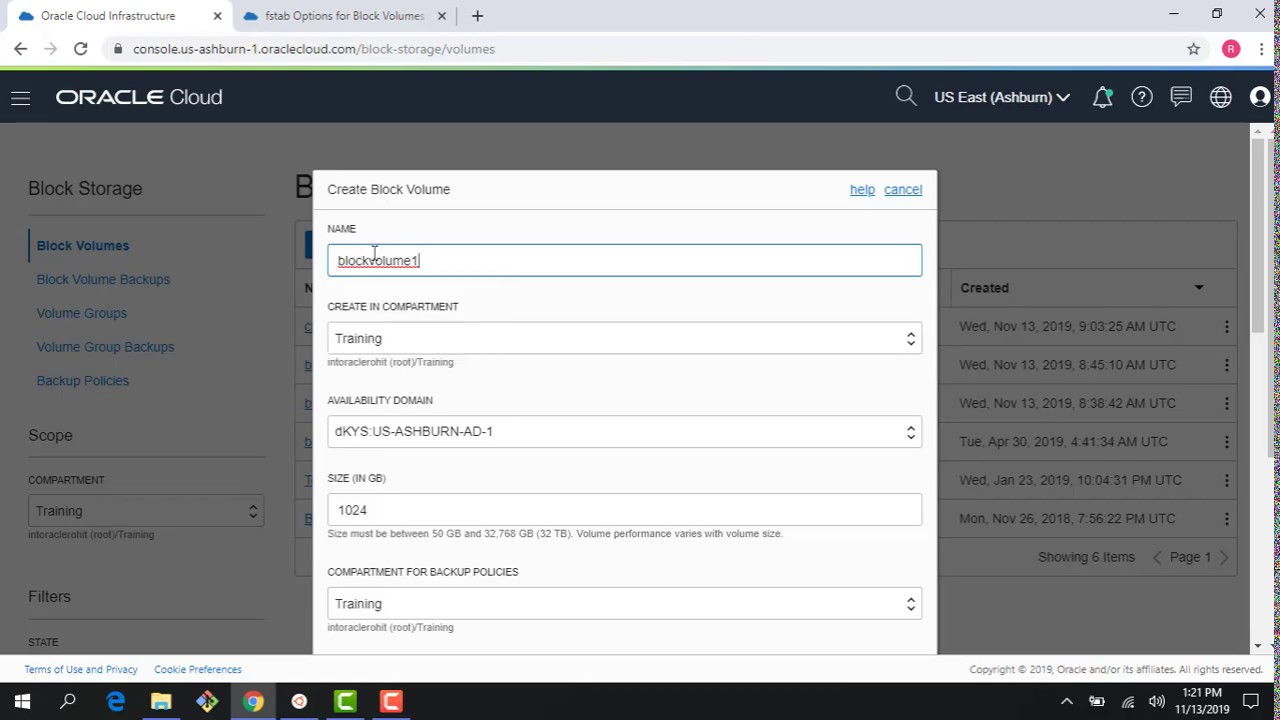Screen dimensions: 1280x720
Task: Open actions menu for Nov 26, 2018 row
Action: pyautogui.click(x=1226, y=518)
